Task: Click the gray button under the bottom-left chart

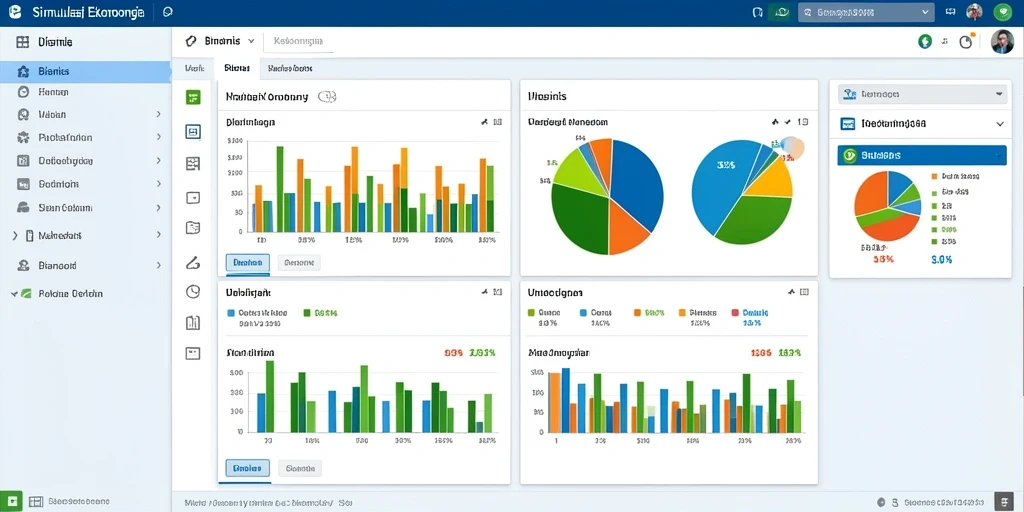Action: coord(300,468)
